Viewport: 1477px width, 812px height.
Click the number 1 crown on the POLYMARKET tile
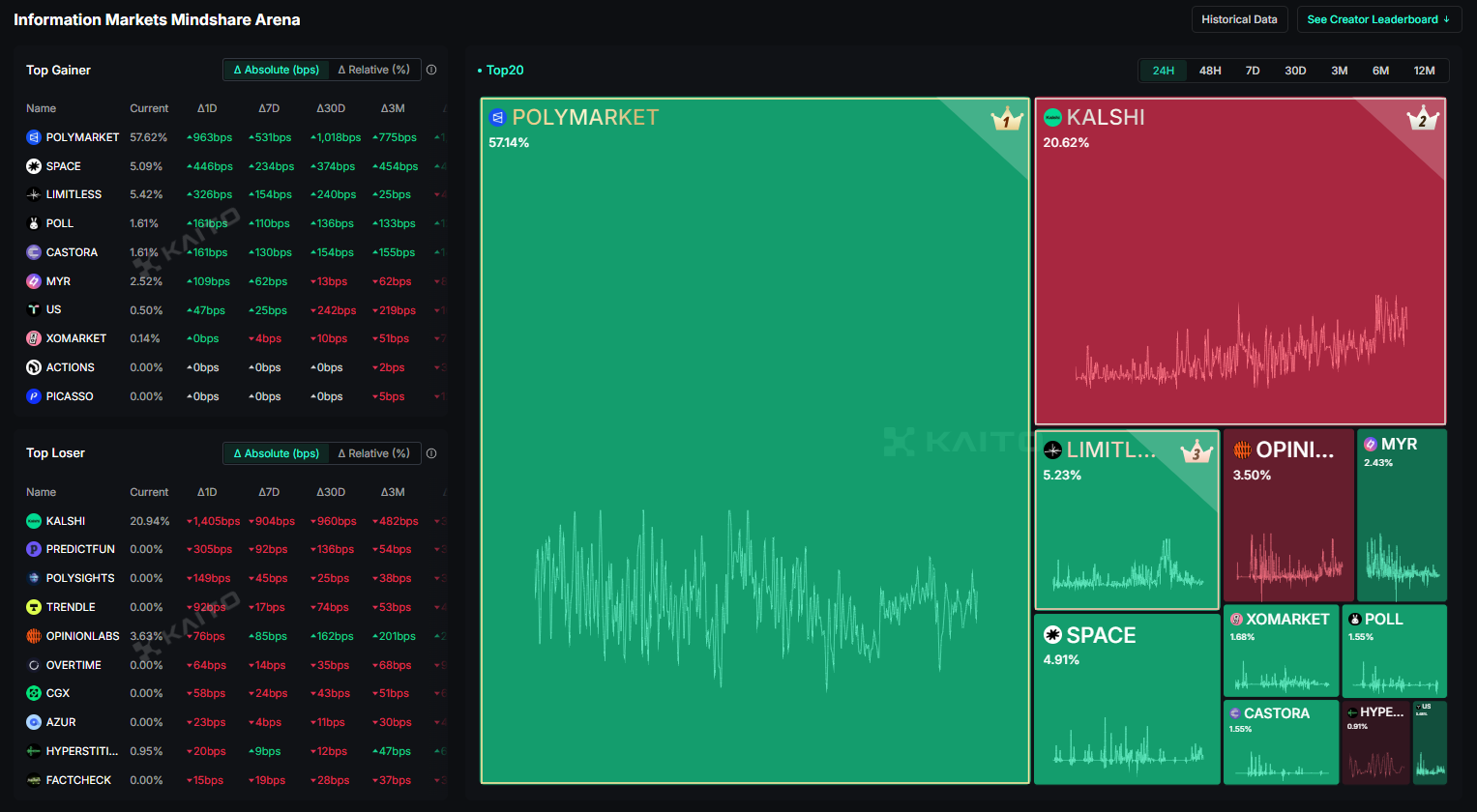tap(1006, 118)
